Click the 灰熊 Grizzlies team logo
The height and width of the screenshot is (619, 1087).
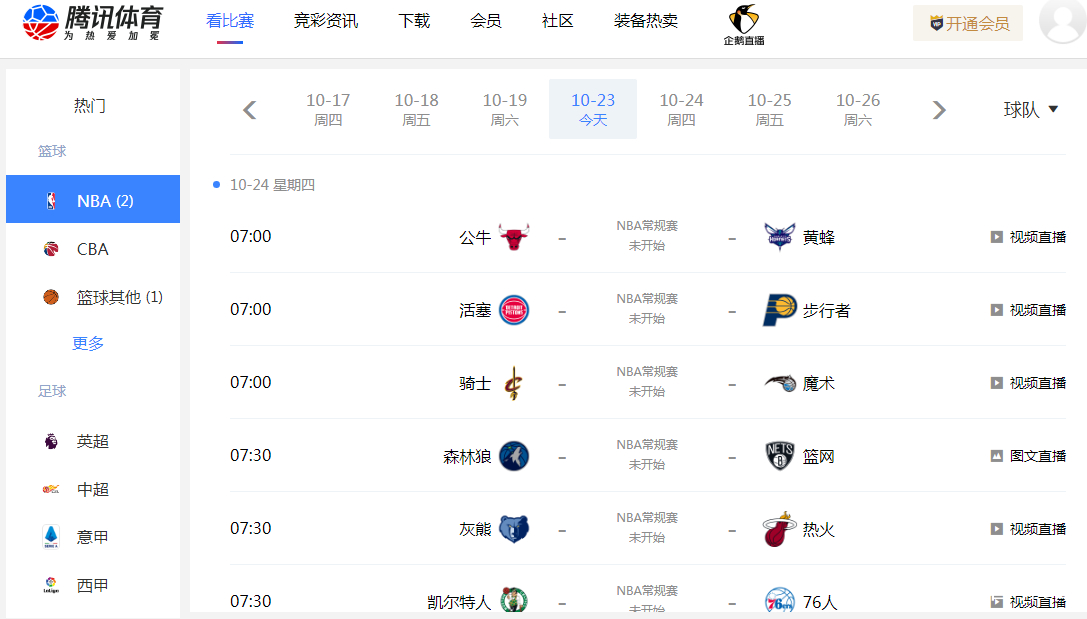514,530
